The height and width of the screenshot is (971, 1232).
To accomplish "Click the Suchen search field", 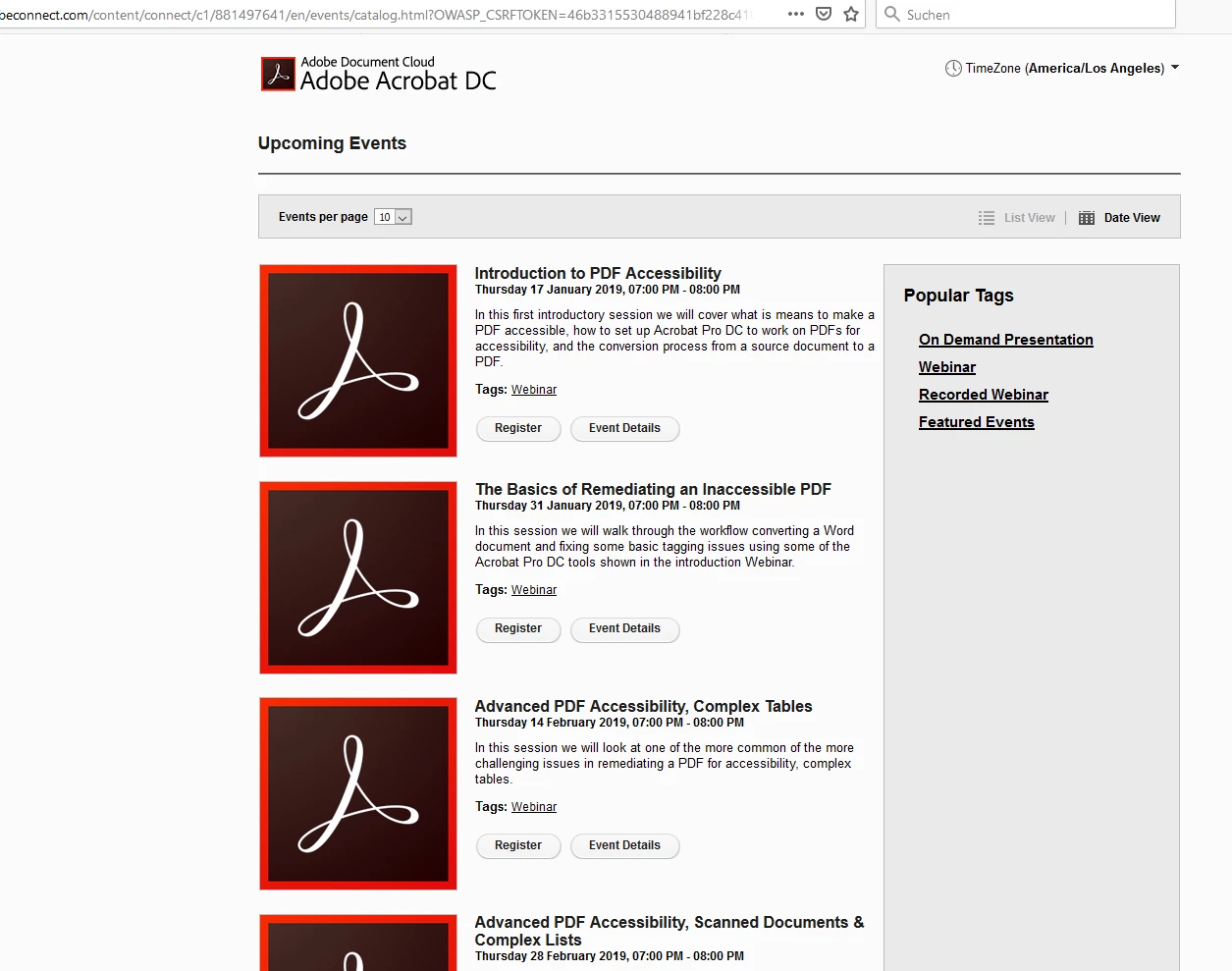I will coord(1026,14).
